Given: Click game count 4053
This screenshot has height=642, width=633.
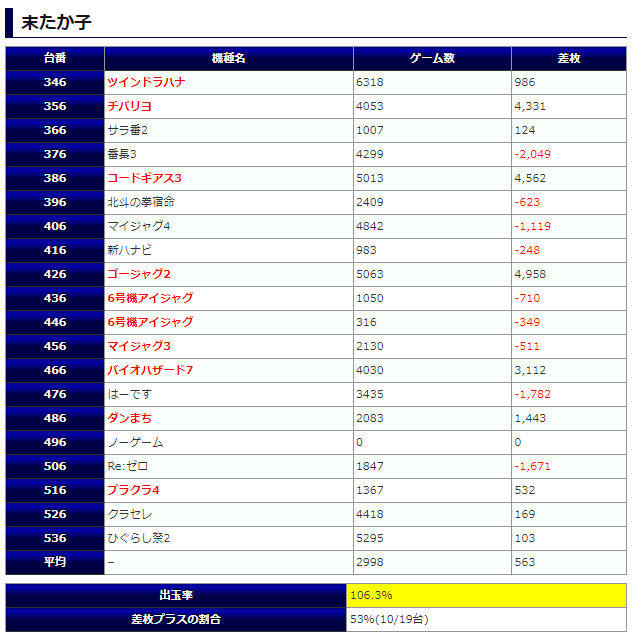Looking at the screenshot, I should point(370,106).
